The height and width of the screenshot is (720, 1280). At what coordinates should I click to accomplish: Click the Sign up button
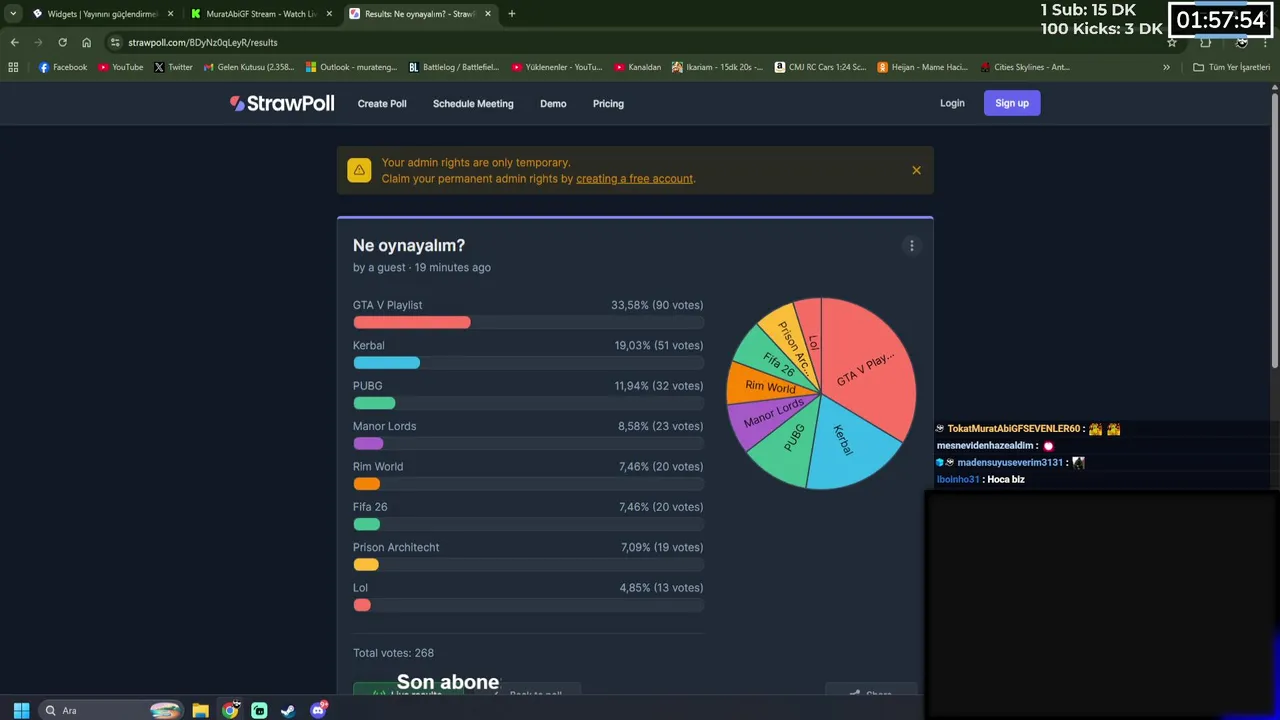tap(1012, 103)
